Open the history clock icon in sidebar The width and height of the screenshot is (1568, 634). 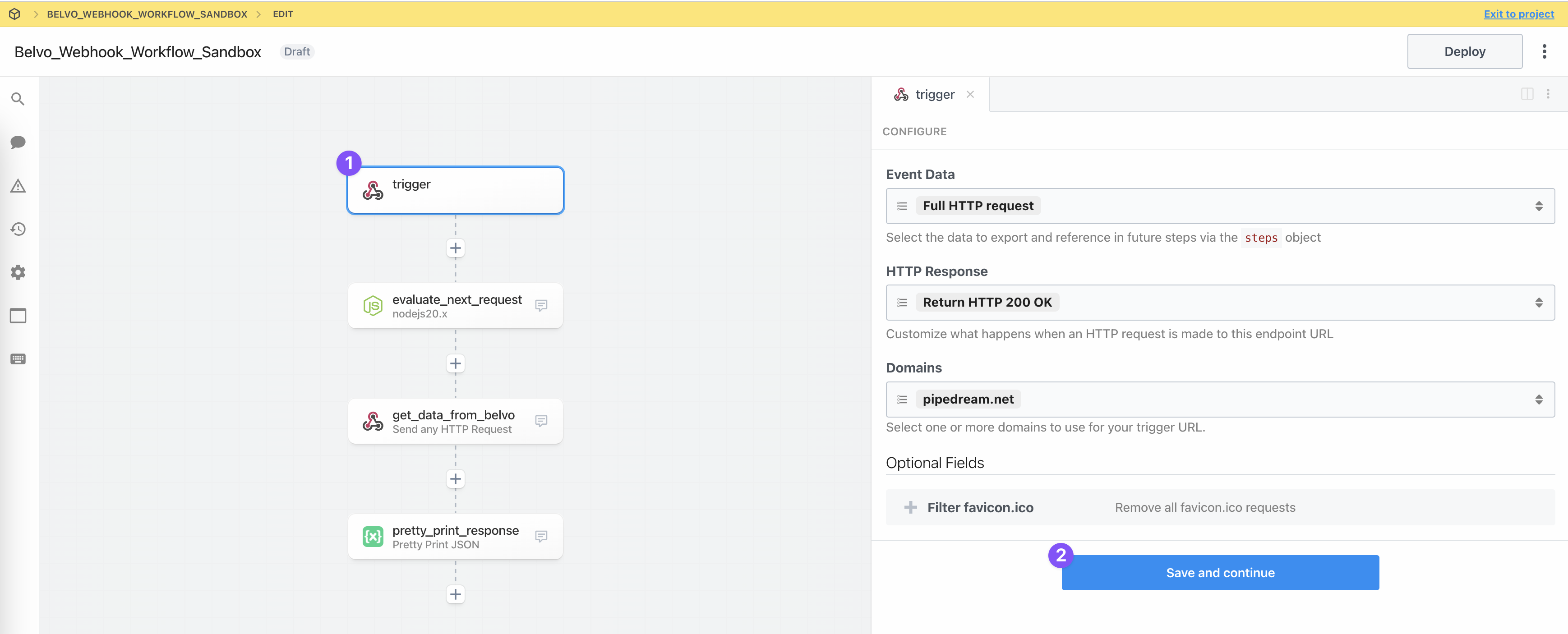pyautogui.click(x=18, y=229)
